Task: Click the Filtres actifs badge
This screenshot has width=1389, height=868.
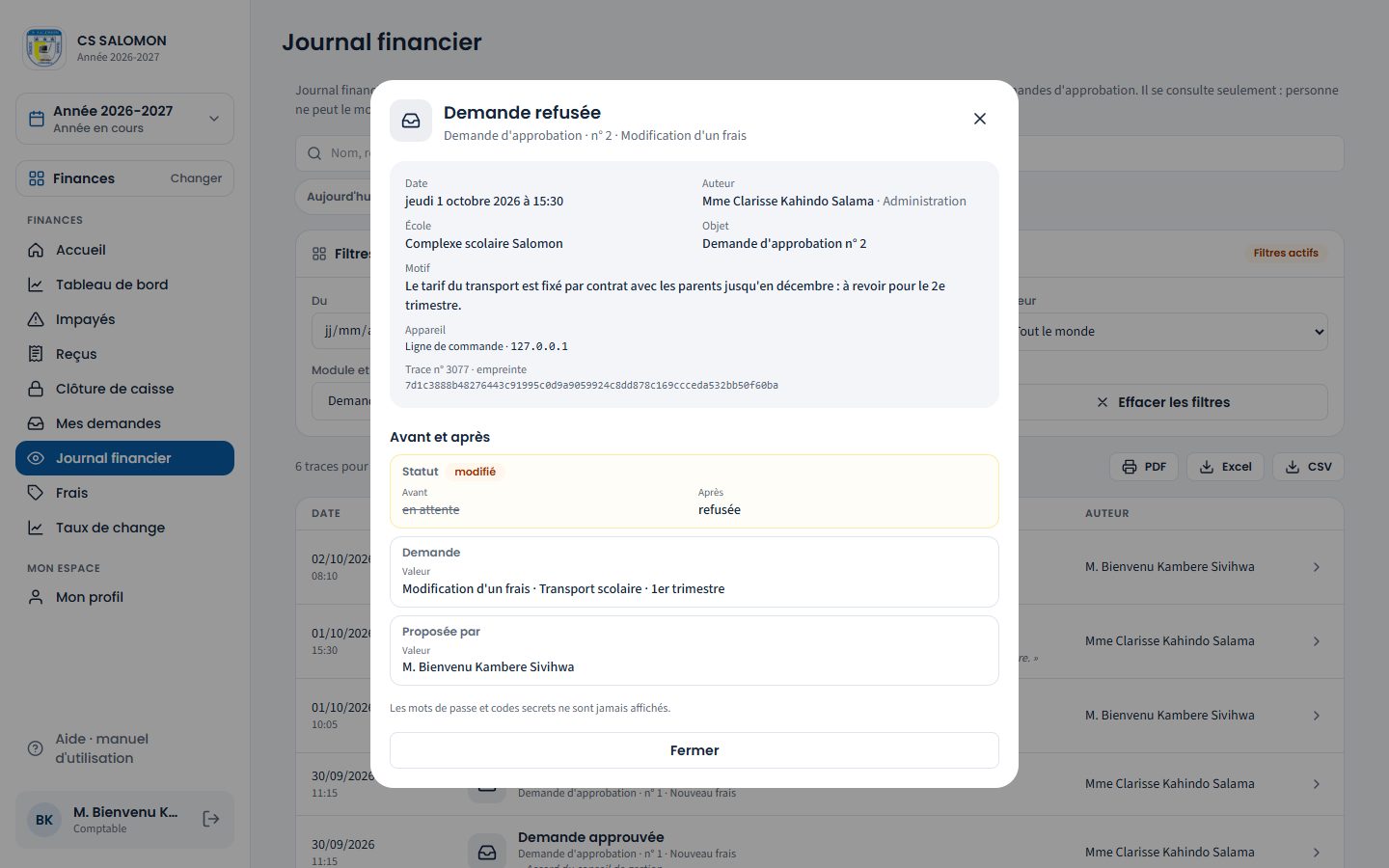Action: (x=1286, y=253)
